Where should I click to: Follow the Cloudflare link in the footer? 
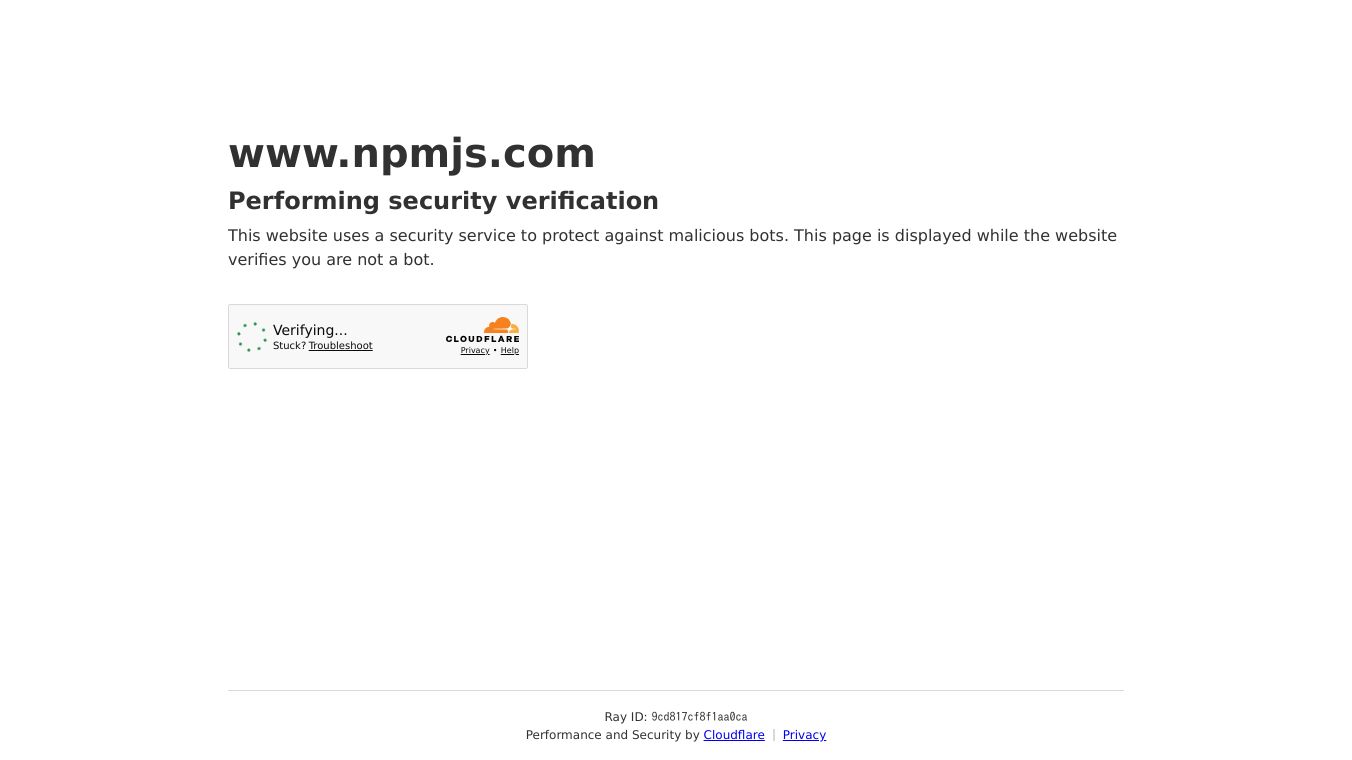tap(734, 735)
